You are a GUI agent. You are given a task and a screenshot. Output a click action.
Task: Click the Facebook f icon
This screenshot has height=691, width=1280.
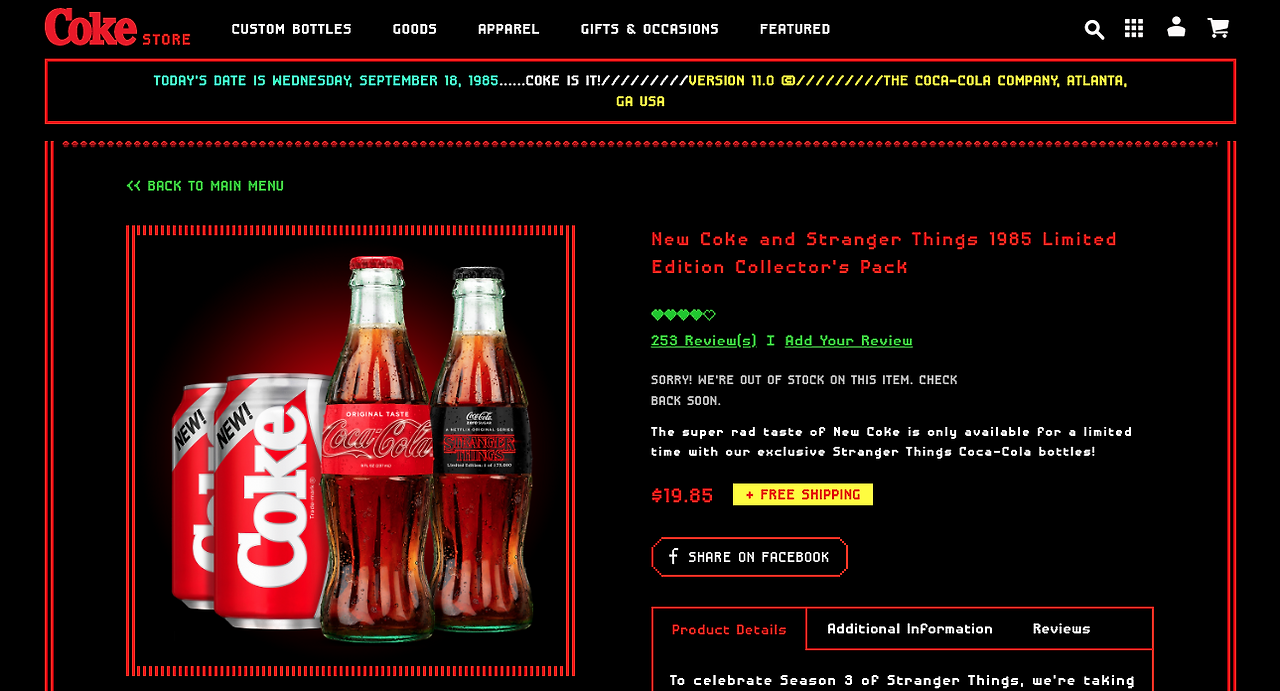tap(673, 556)
